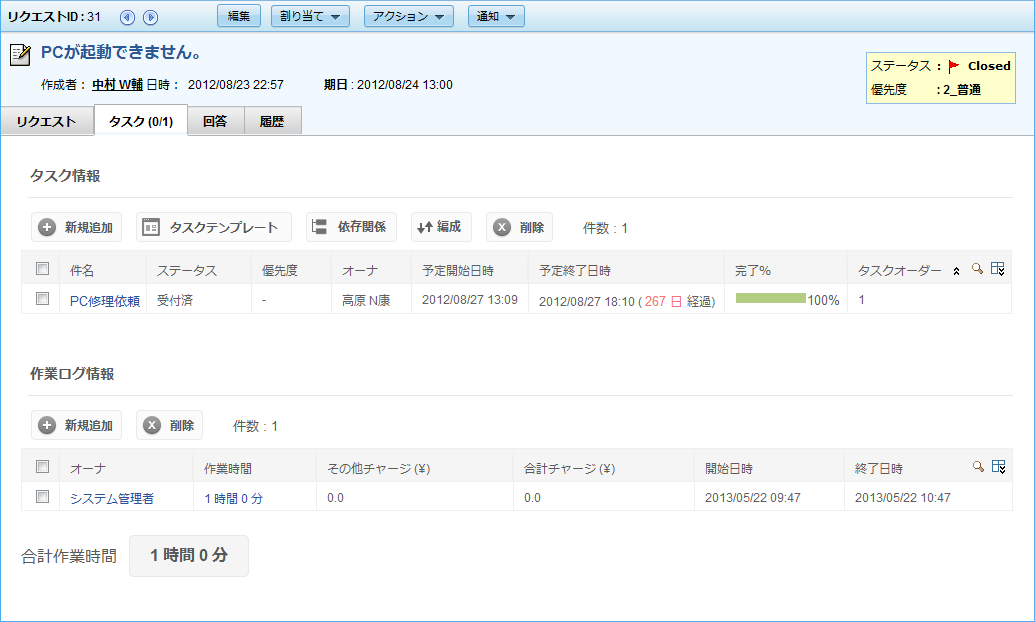Click the その他チャージ (¥) column header
1035x622 pixels.
tap(379, 469)
